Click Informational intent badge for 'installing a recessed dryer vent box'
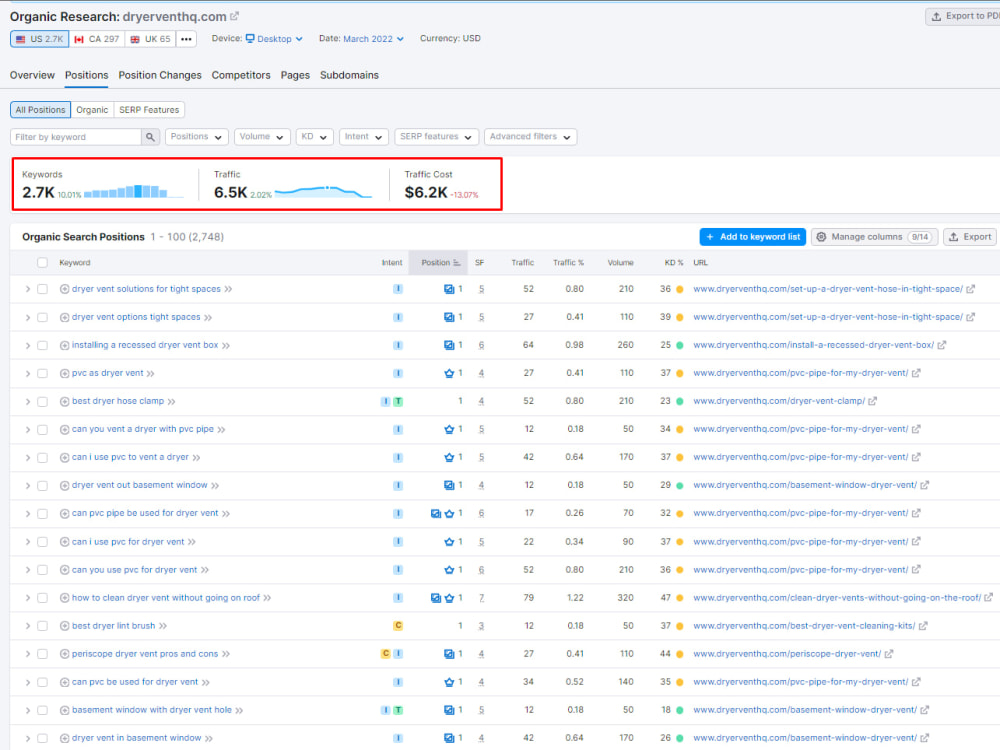 (397, 345)
